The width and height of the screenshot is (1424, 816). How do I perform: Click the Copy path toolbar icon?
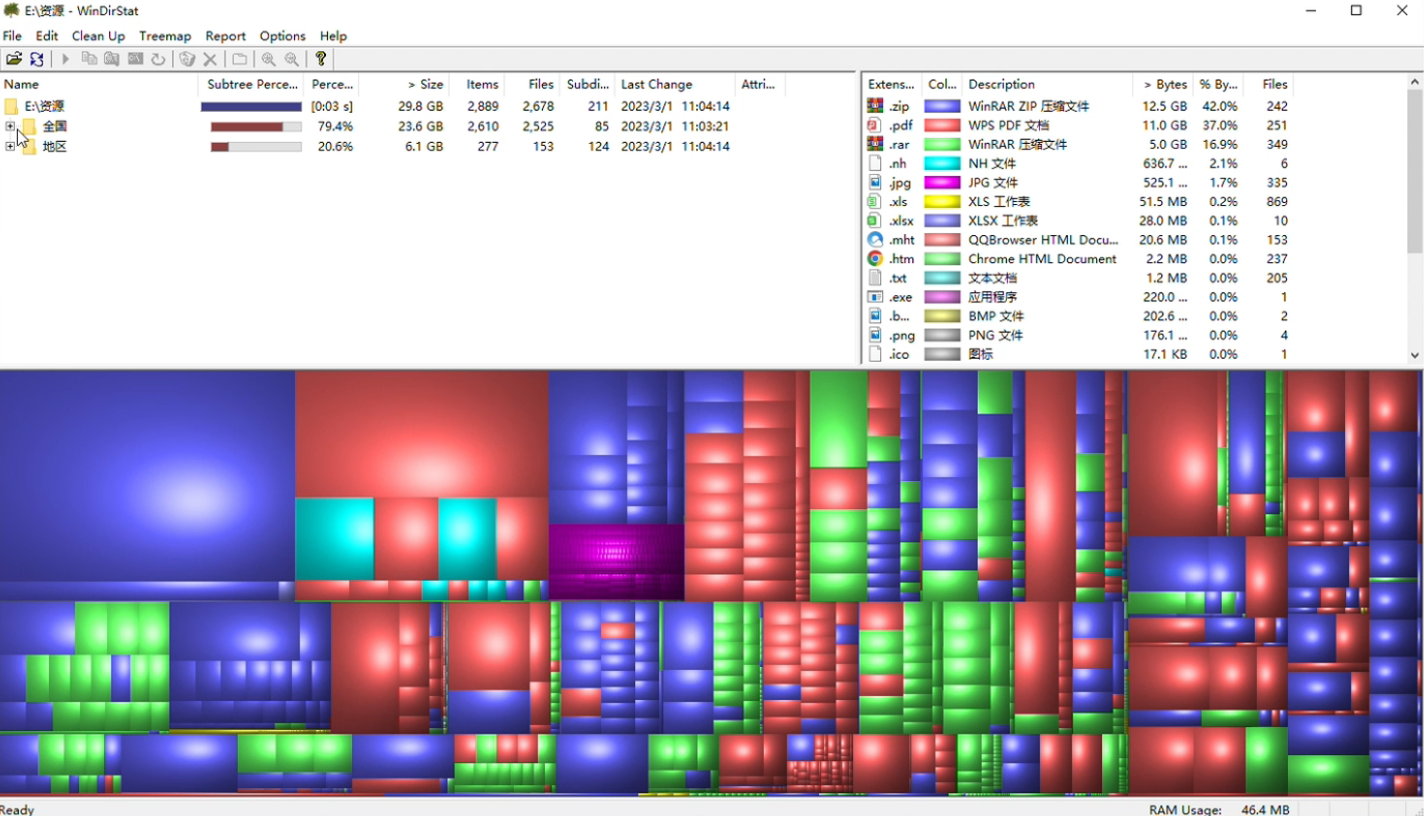coord(89,59)
